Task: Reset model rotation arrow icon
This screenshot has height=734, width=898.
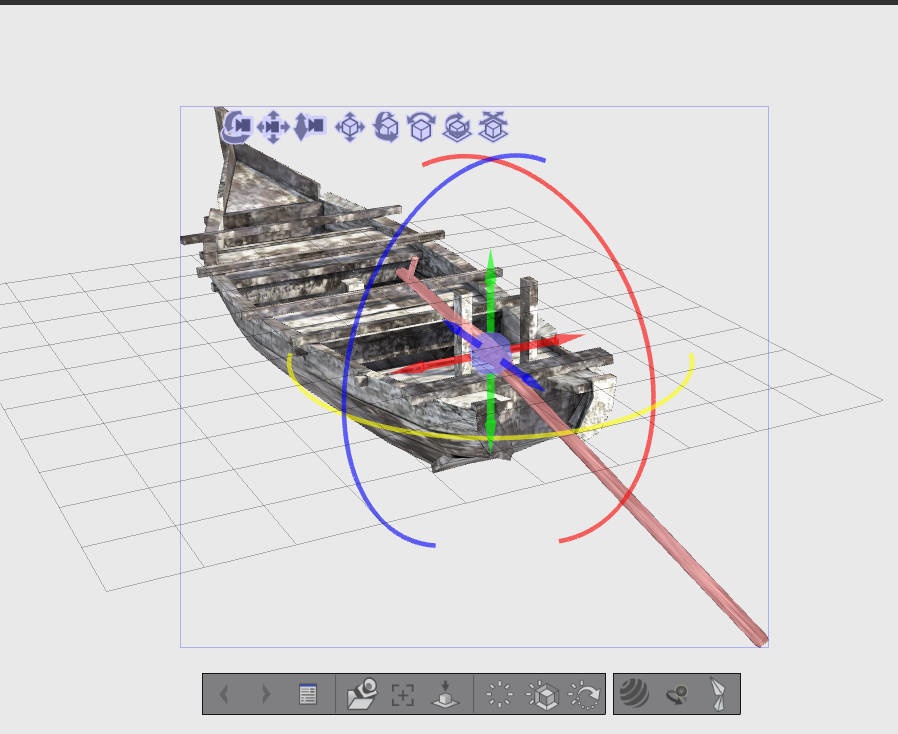Action: [584, 694]
